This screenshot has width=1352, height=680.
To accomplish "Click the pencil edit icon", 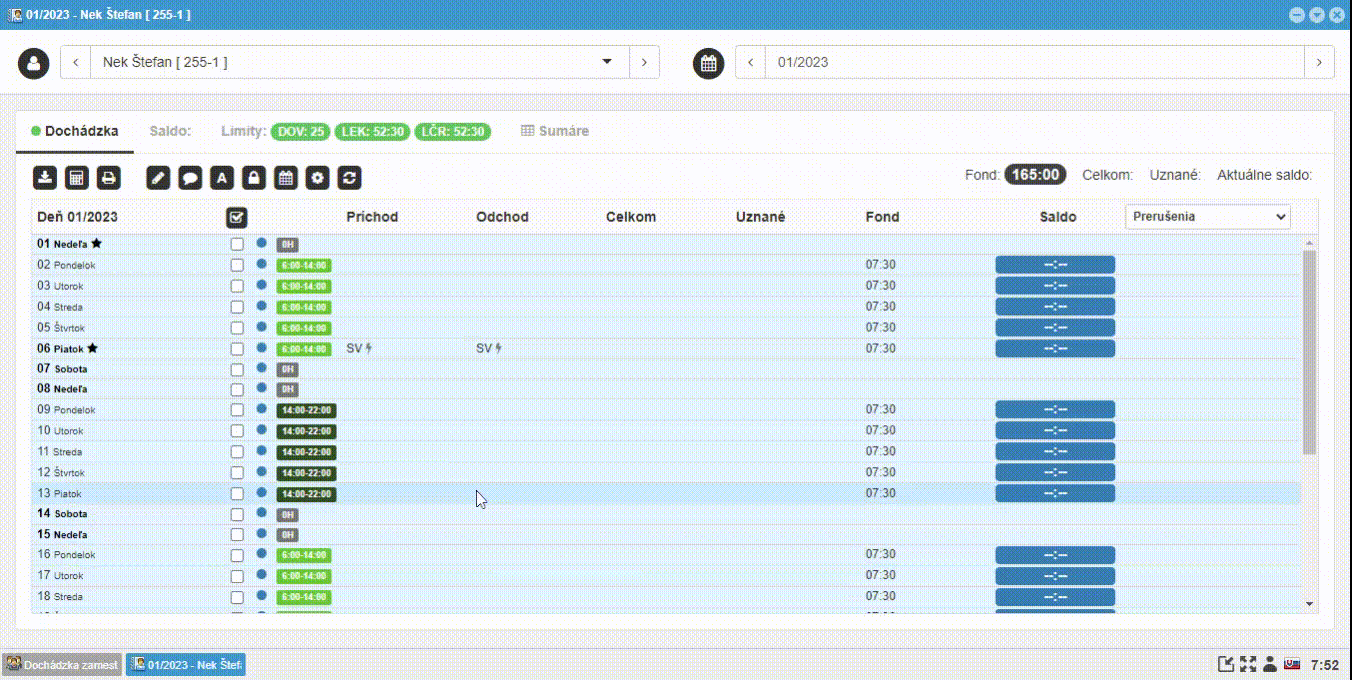I will tap(158, 178).
